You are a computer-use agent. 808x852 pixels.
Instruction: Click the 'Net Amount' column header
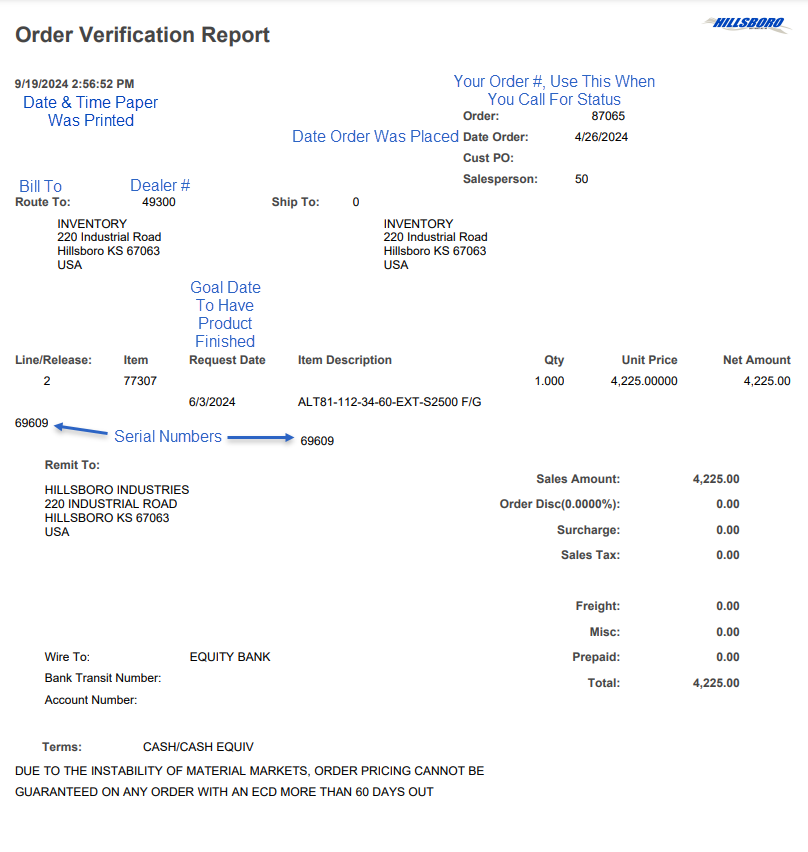coord(757,360)
